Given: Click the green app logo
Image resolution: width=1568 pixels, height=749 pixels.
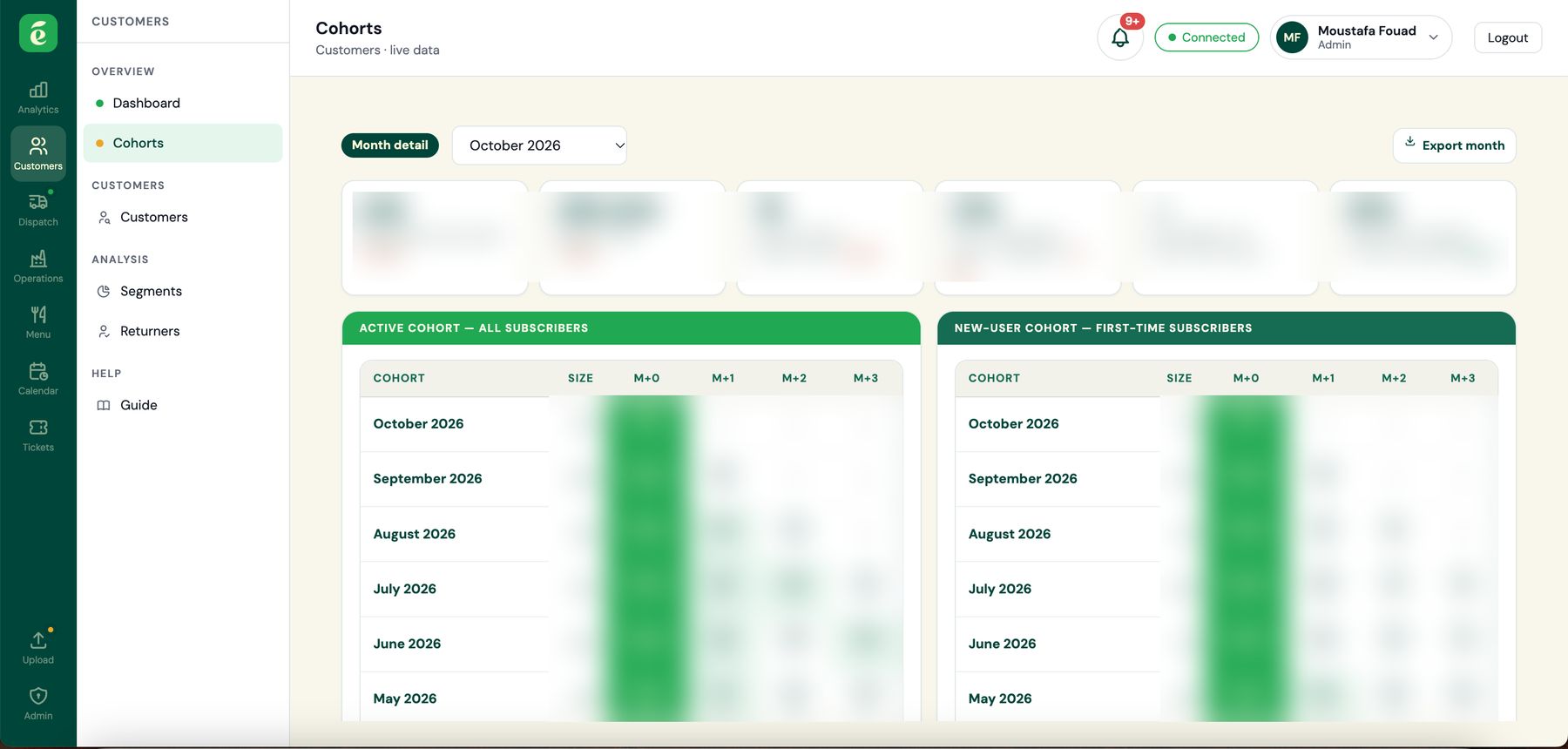Looking at the screenshot, I should point(38,33).
